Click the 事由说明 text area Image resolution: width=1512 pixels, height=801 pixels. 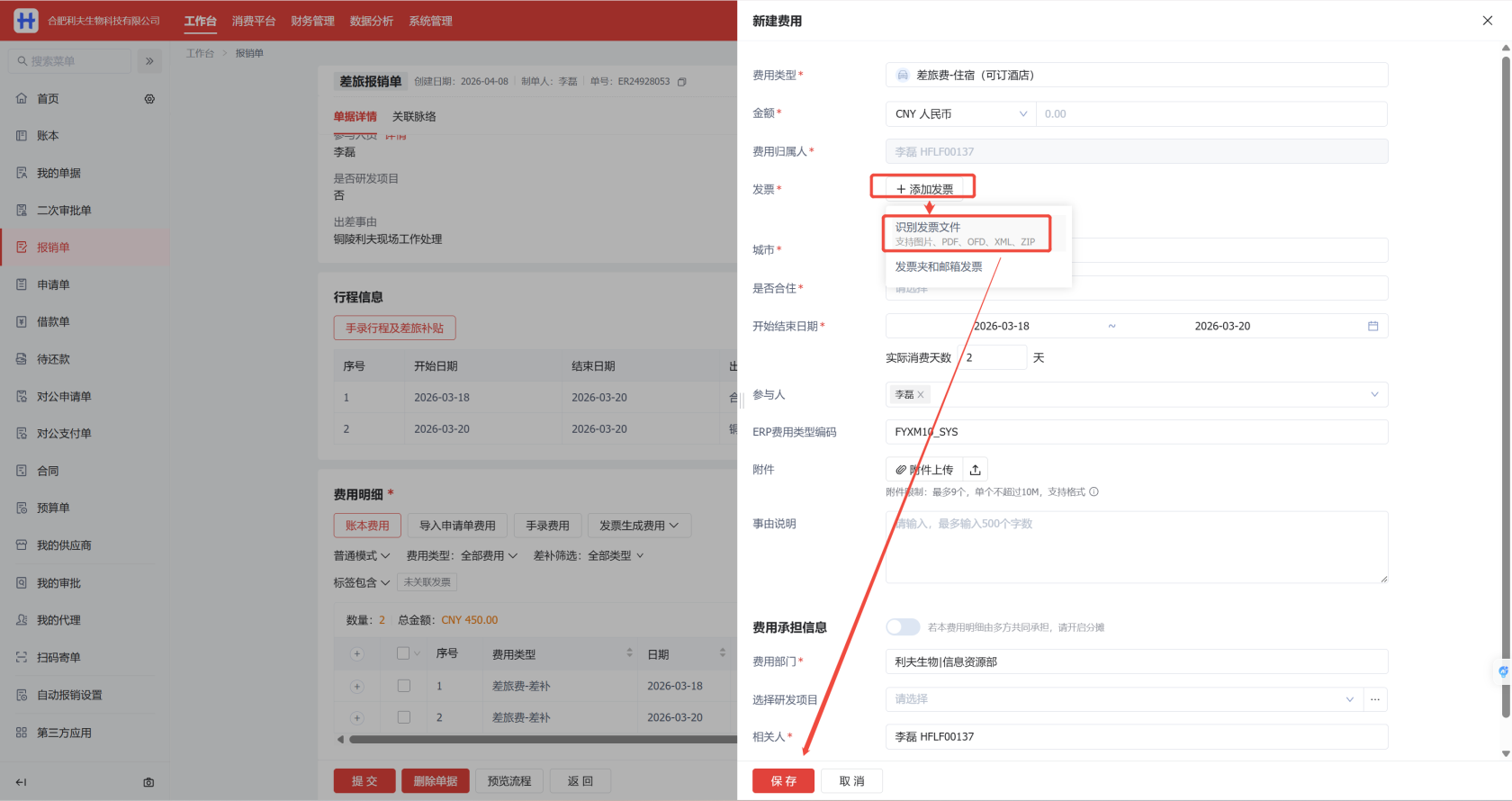[1137, 547]
